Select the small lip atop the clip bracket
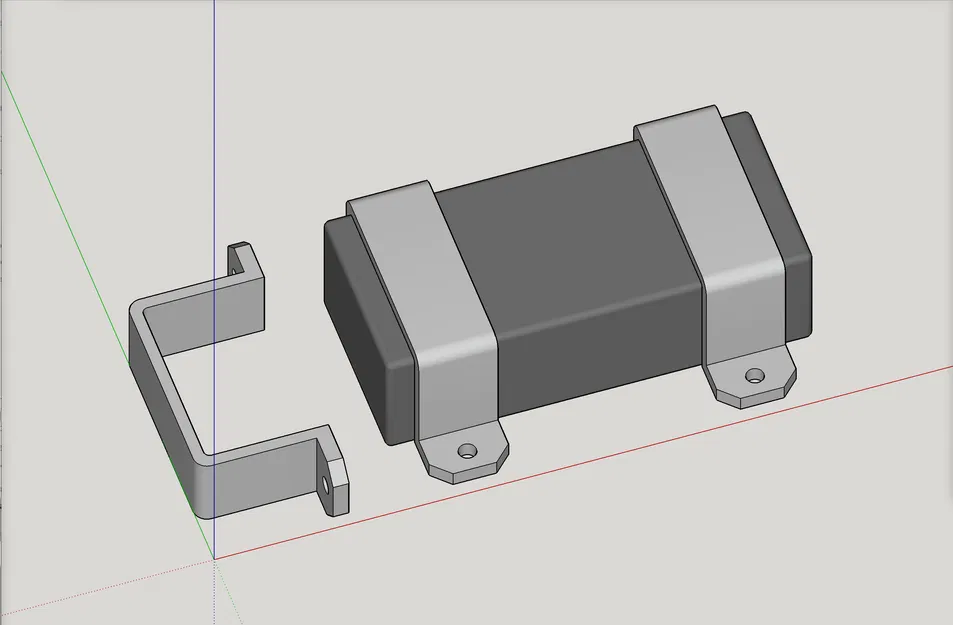The image size is (953, 625). coord(240,258)
